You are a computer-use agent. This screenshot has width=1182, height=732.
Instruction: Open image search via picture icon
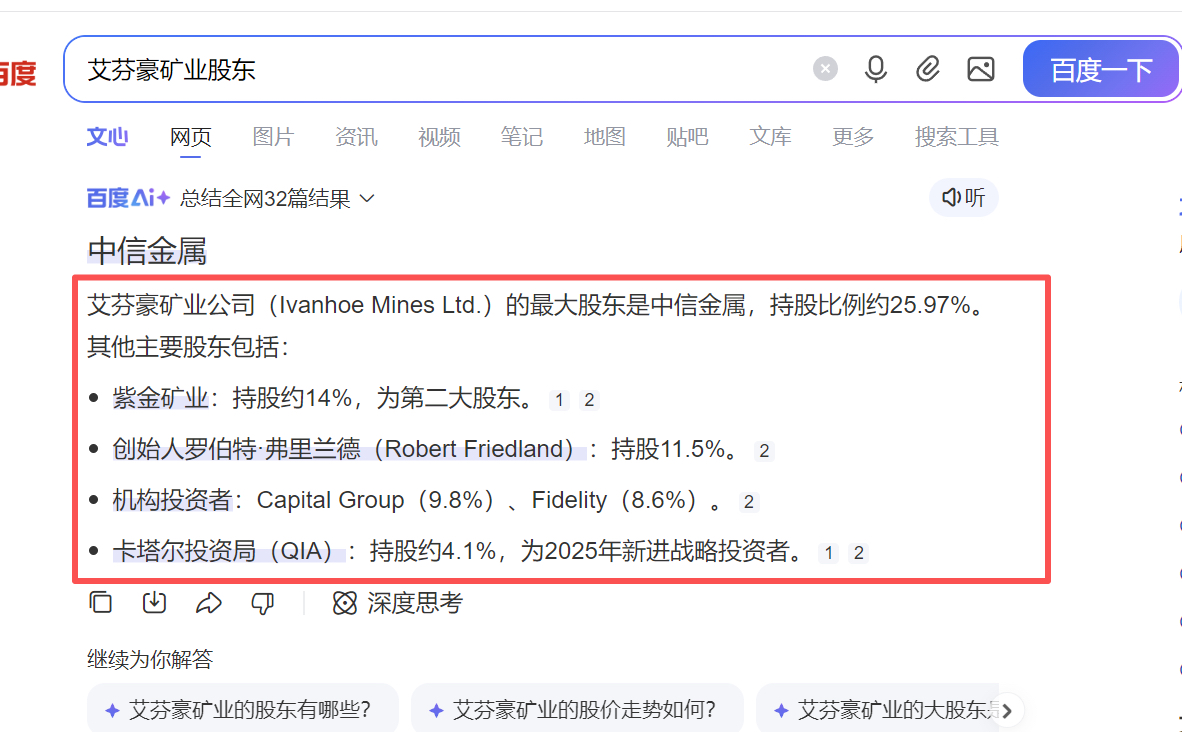click(x=981, y=69)
